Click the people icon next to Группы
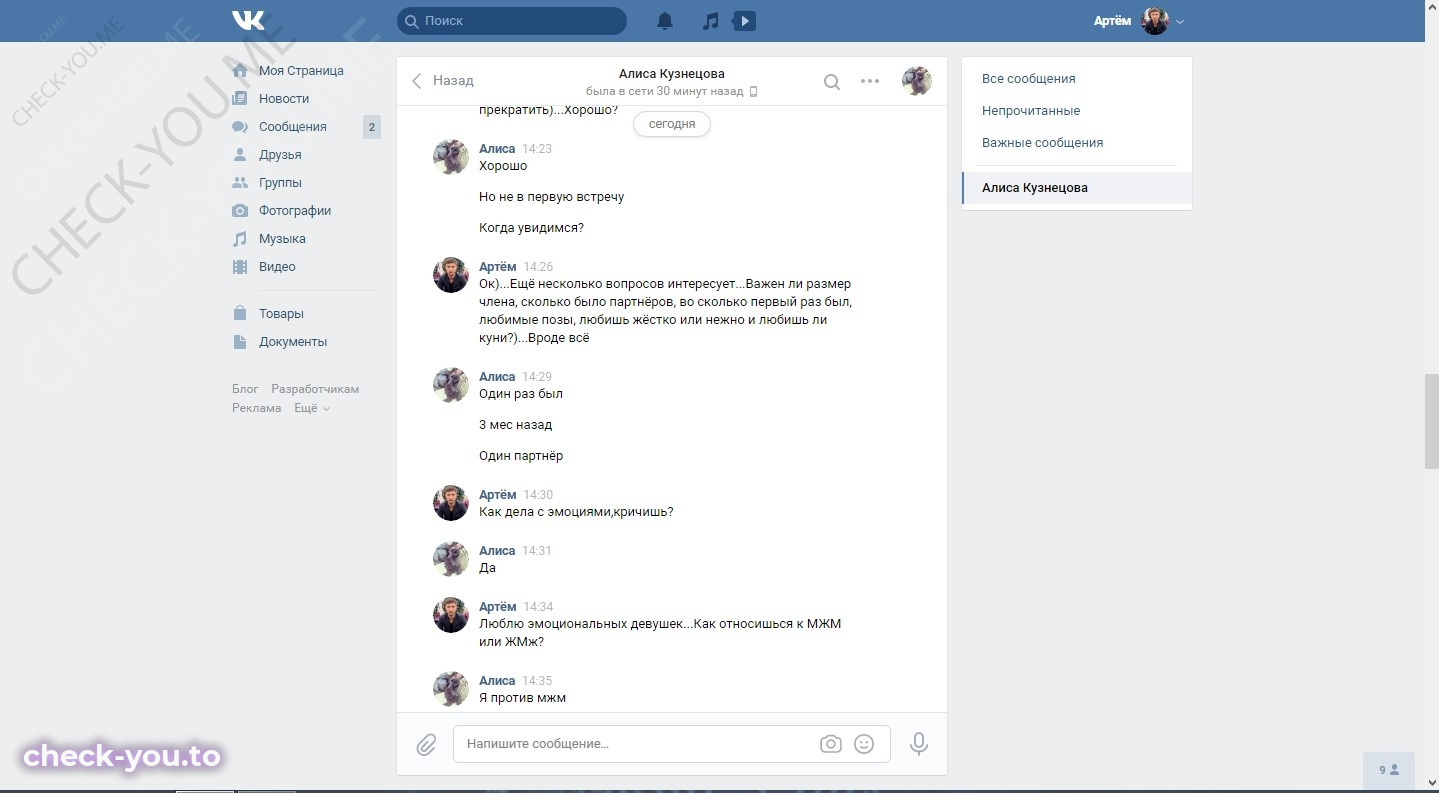This screenshot has height=793, width=1439. pos(240,183)
